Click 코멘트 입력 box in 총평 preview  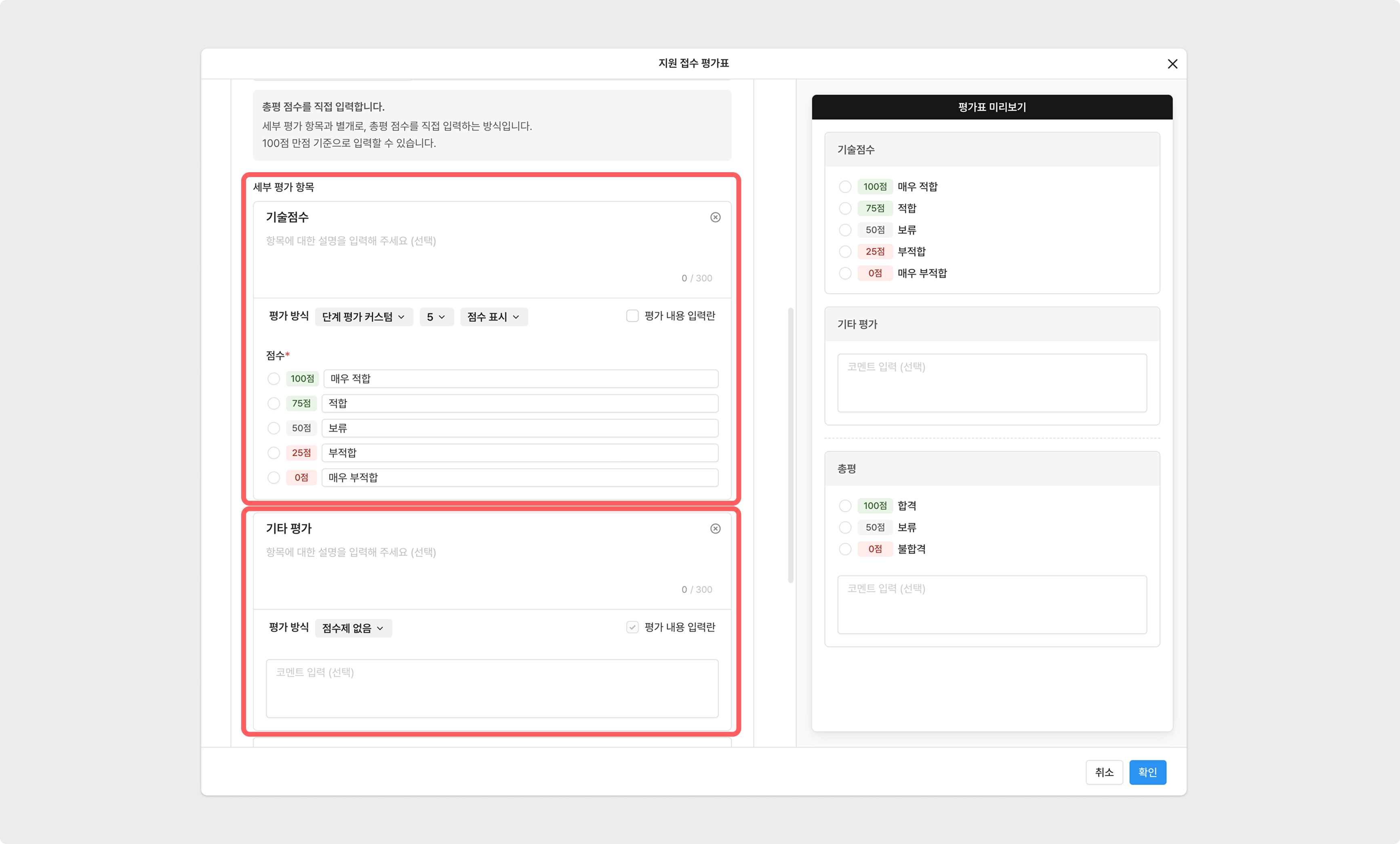(992, 604)
